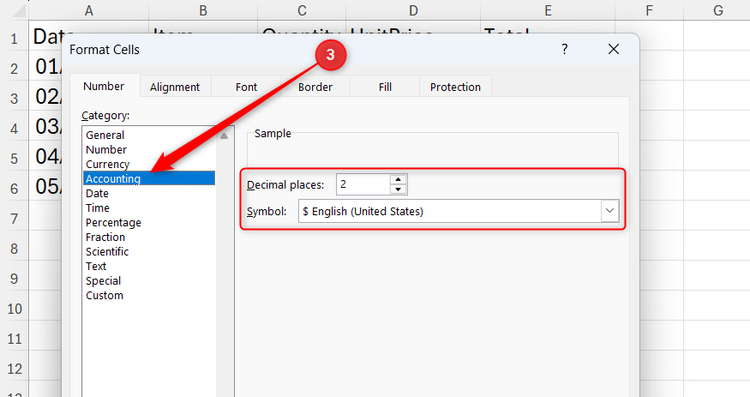
Task: Select Currency category
Action: click(x=149, y=164)
